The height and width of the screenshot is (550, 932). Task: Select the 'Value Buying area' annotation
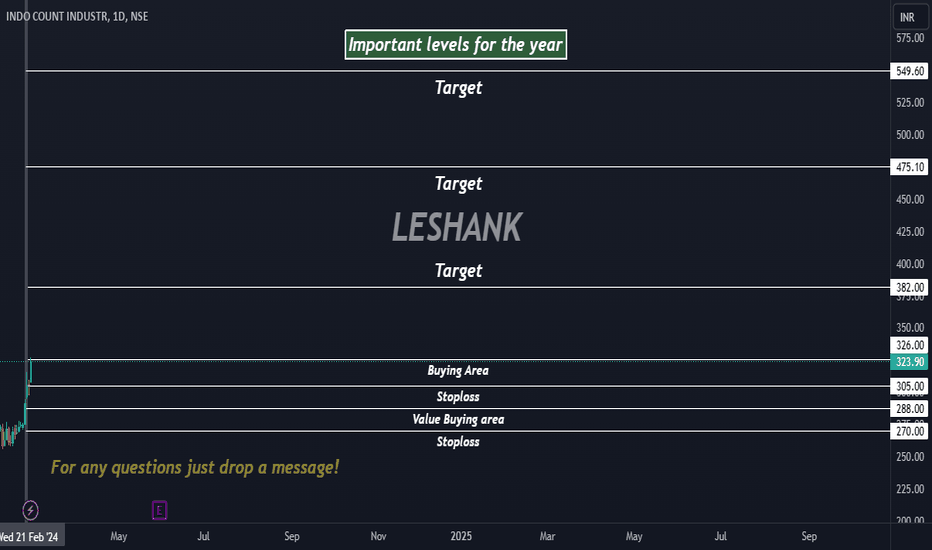[x=458, y=419]
